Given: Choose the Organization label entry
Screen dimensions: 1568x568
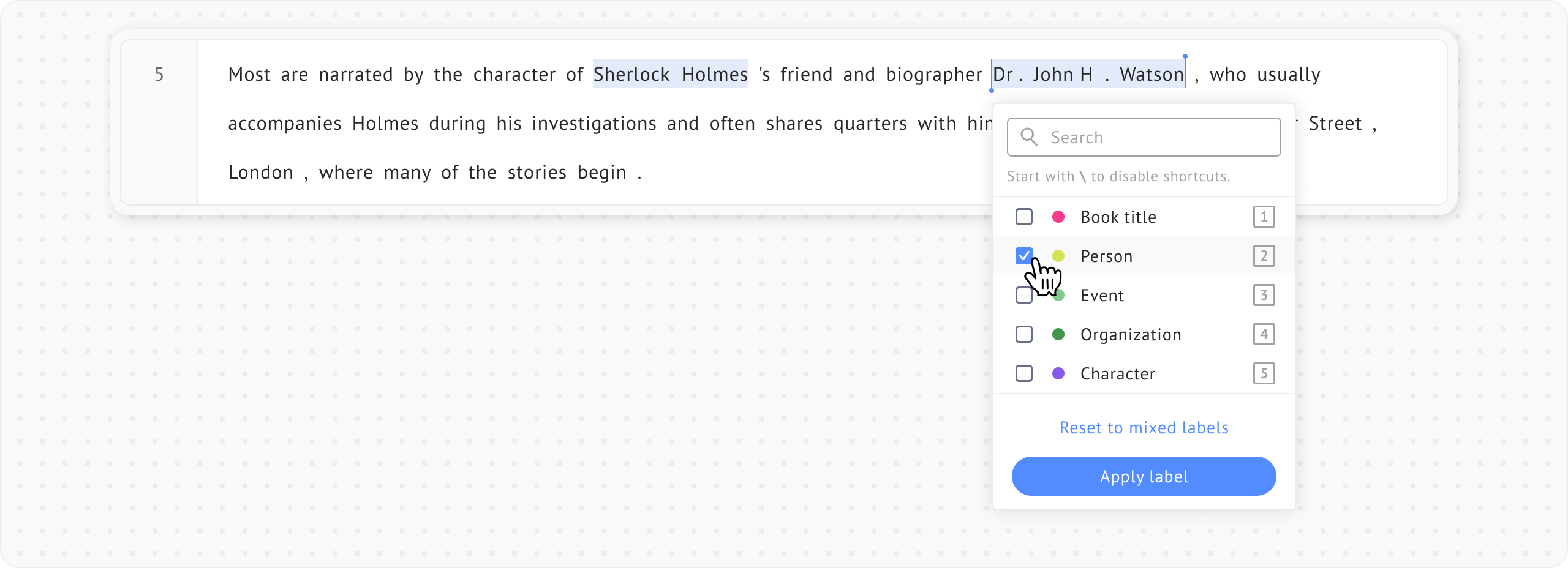Looking at the screenshot, I should click(x=1130, y=335).
